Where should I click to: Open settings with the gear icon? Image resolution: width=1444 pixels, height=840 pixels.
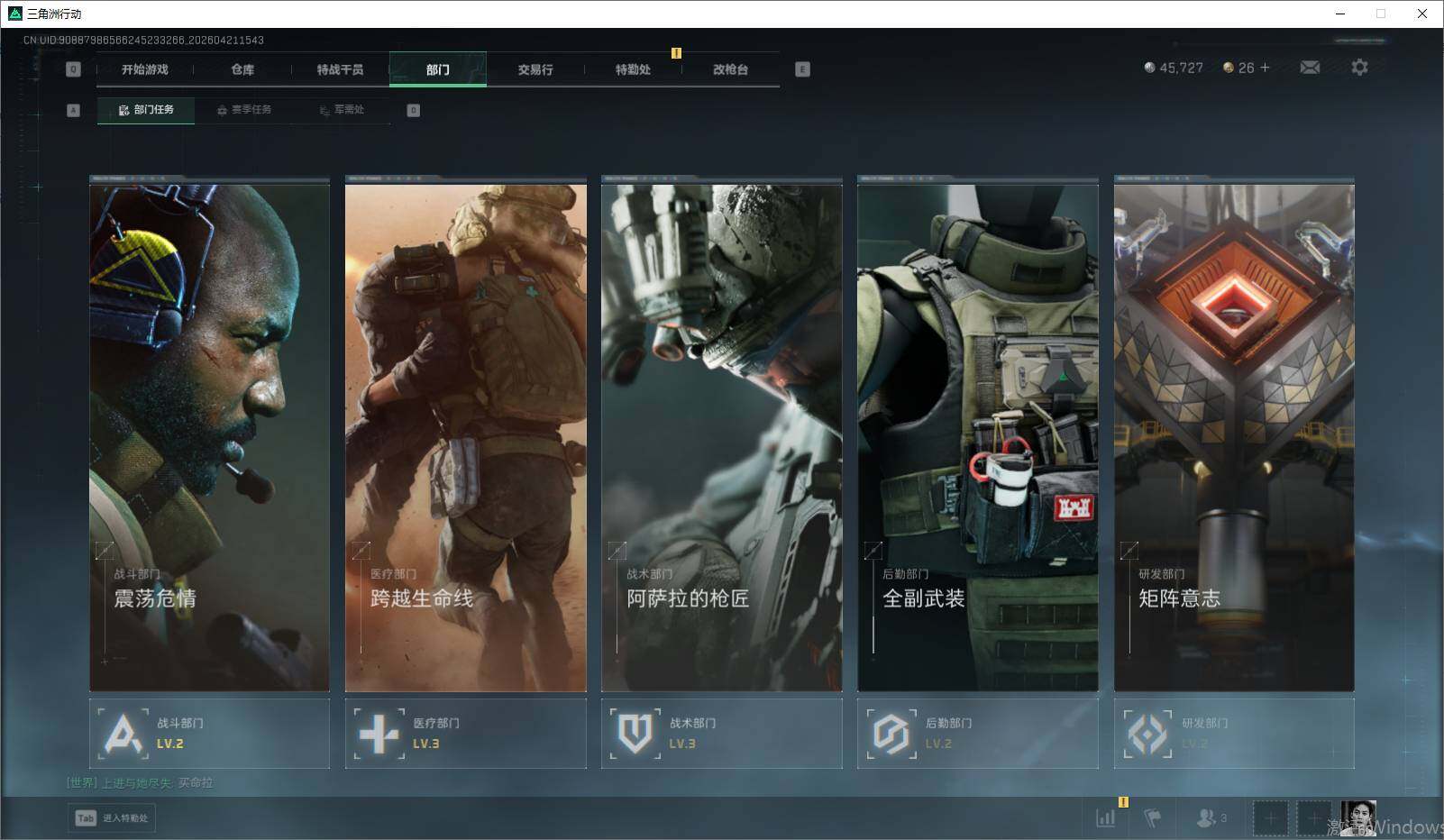[x=1359, y=68]
